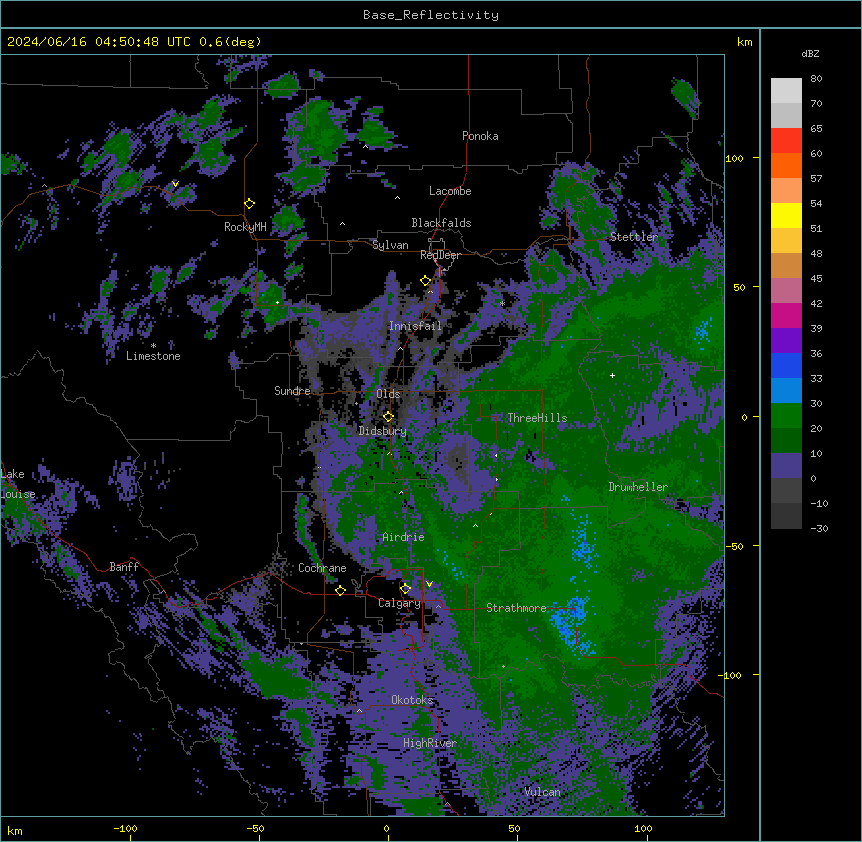Click the 80 value on dBZ scale
The width and height of the screenshot is (862, 842).
(x=816, y=79)
